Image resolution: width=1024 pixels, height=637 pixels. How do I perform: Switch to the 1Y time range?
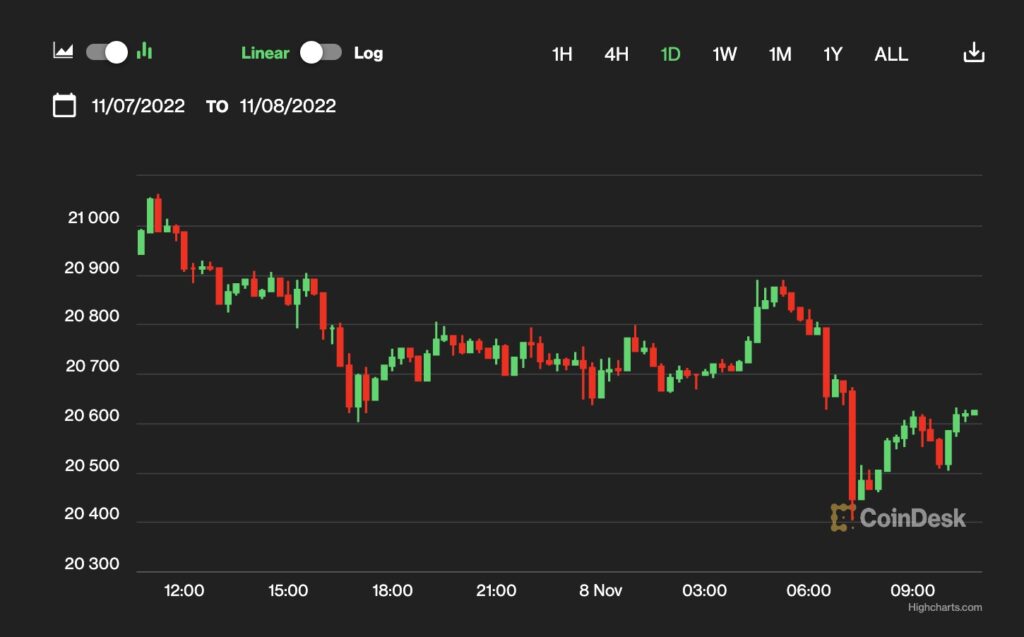click(833, 54)
